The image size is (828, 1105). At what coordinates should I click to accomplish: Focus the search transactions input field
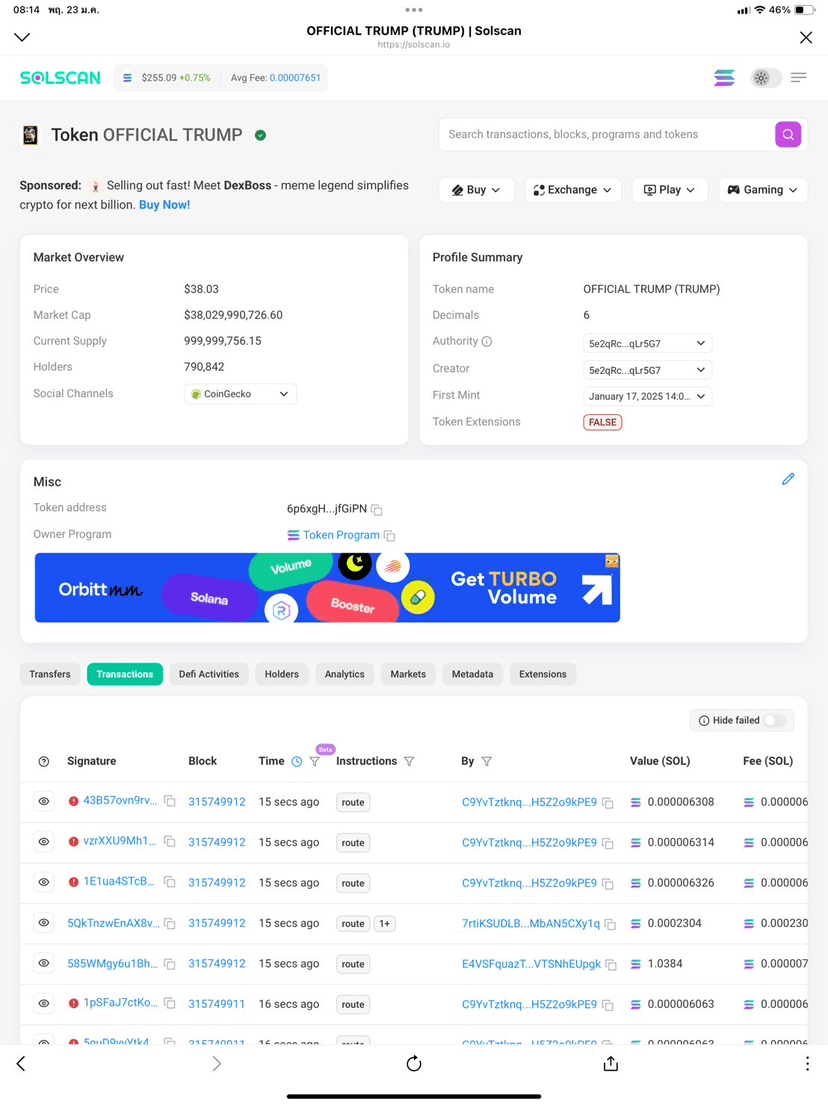[606, 134]
